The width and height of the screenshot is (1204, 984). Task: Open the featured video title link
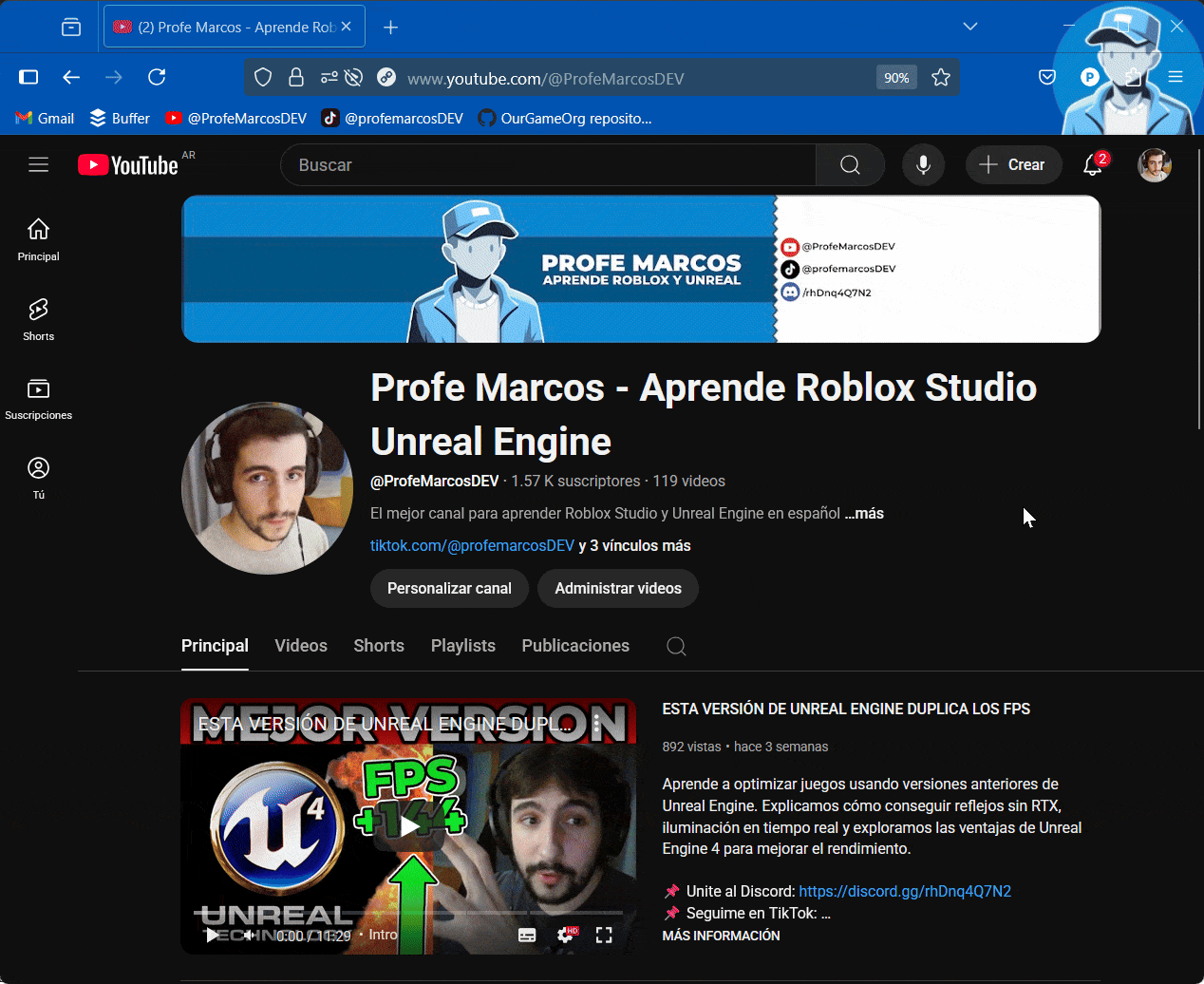tap(846, 710)
